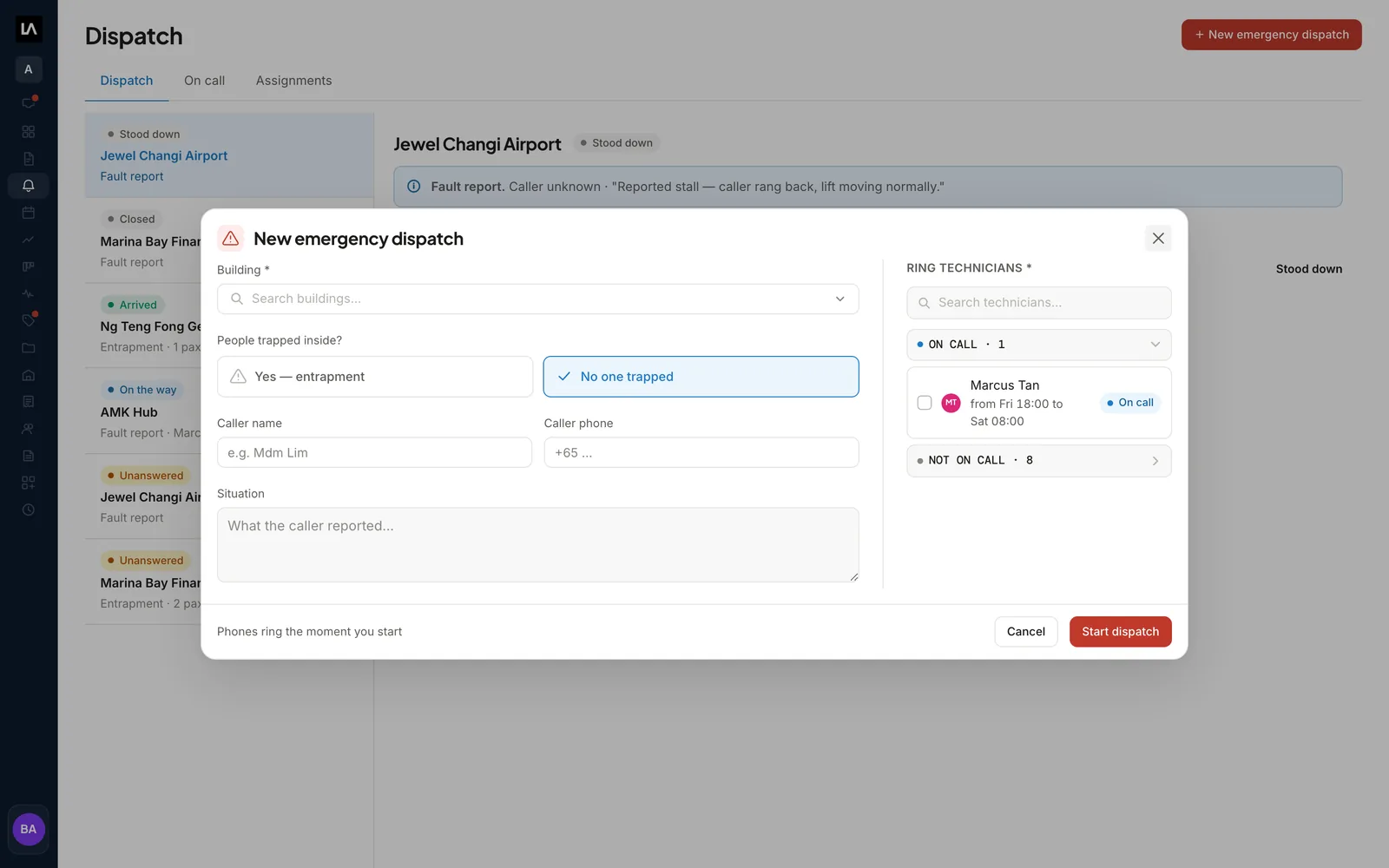Focus the Caller name field
Image resolution: width=1389 pixels, height=868 pixels.
[x=374, y=452]
